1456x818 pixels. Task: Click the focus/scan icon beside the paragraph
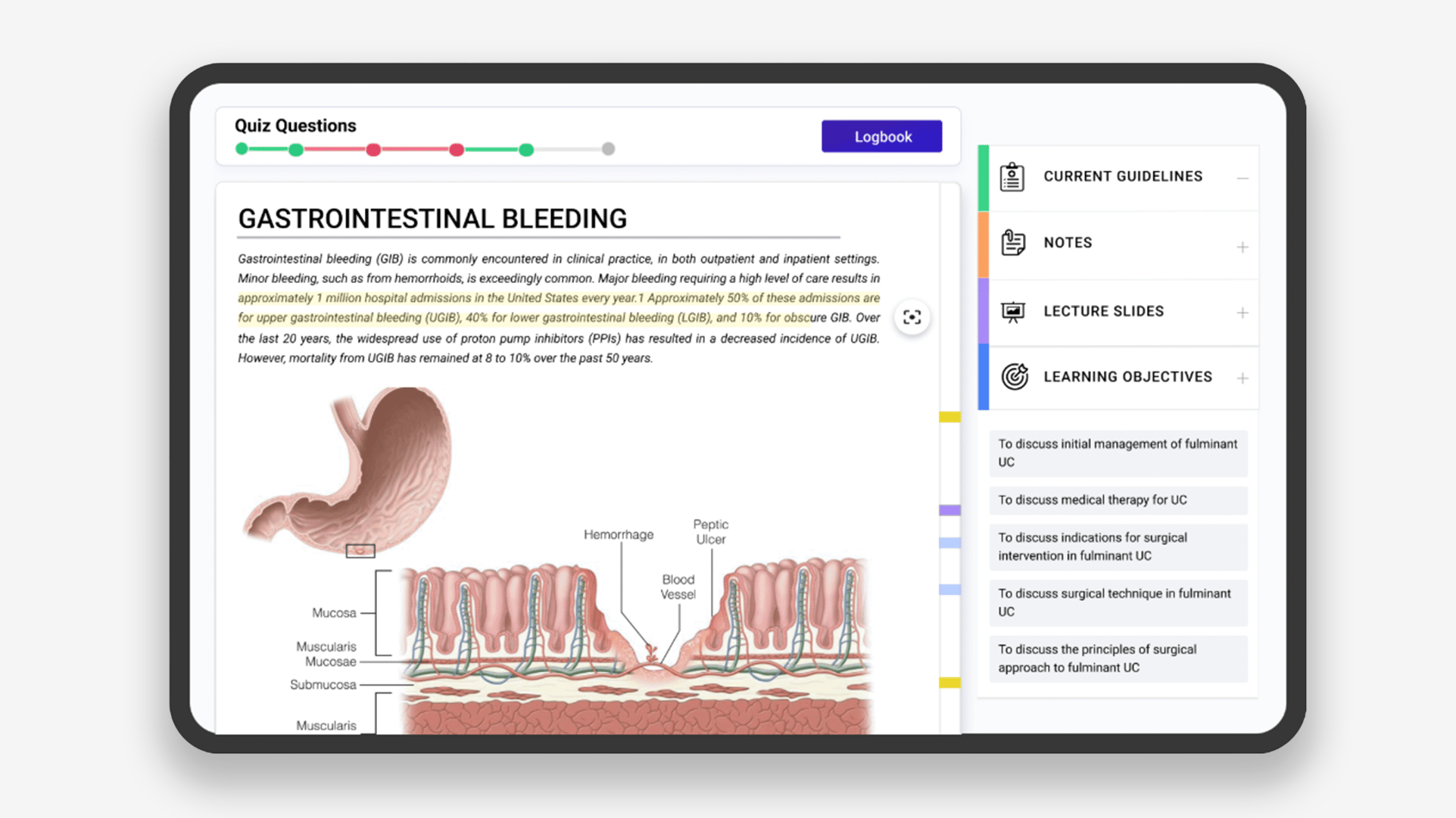point(912,318)
